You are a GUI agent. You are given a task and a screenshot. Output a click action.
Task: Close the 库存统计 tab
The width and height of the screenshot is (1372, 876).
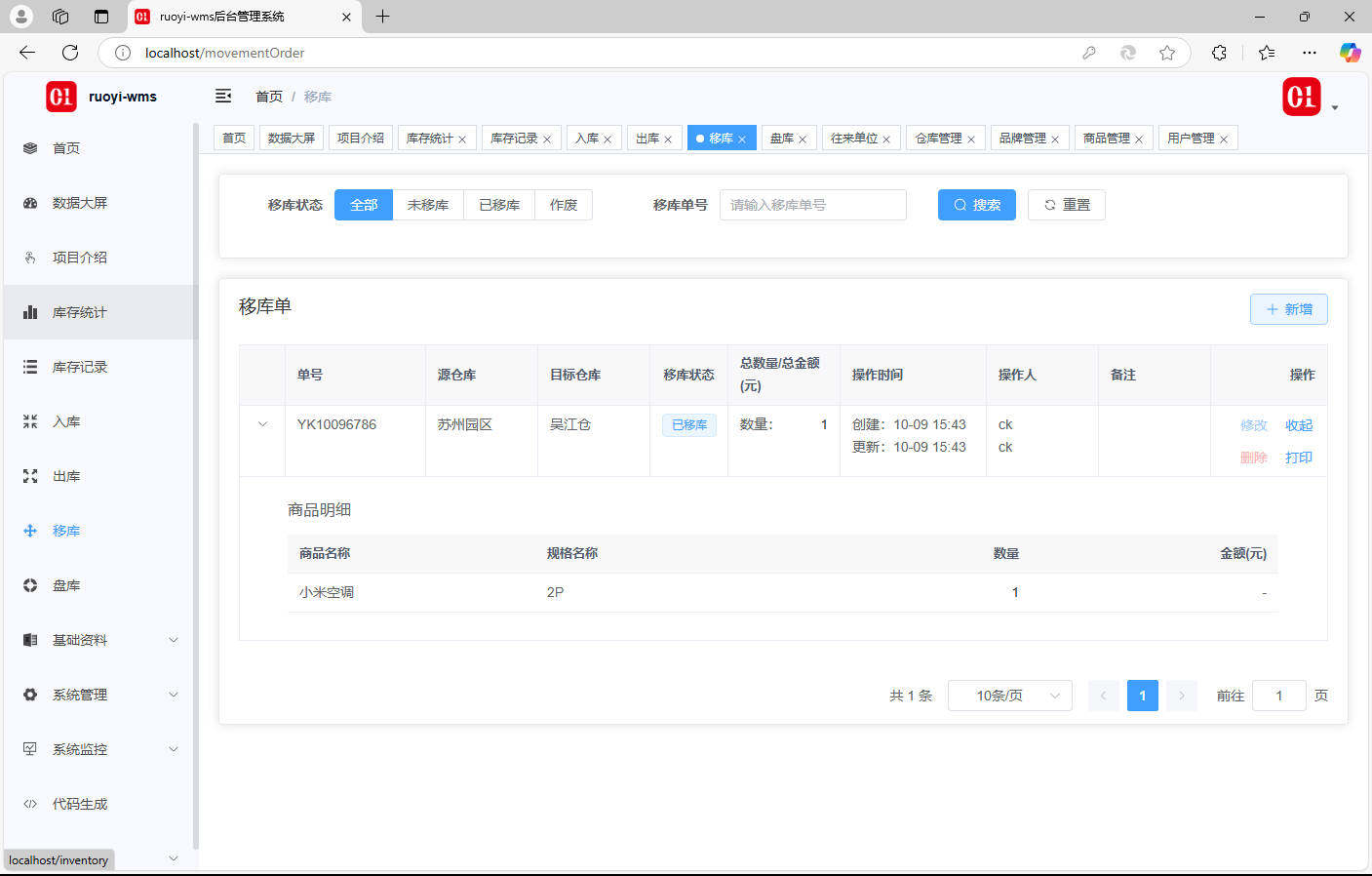pos(462,139)
